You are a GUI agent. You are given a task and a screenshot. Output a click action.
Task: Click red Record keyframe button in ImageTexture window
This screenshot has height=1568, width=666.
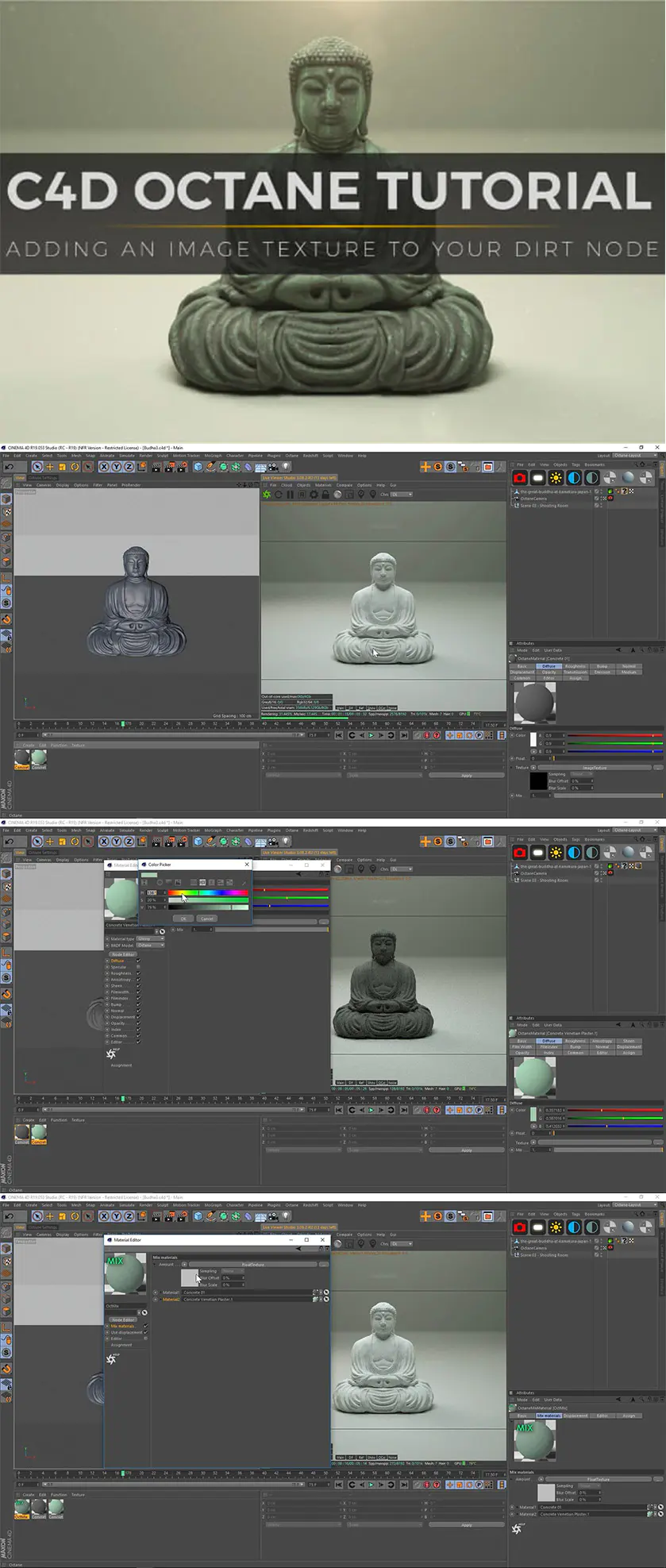tap(426, 735)
